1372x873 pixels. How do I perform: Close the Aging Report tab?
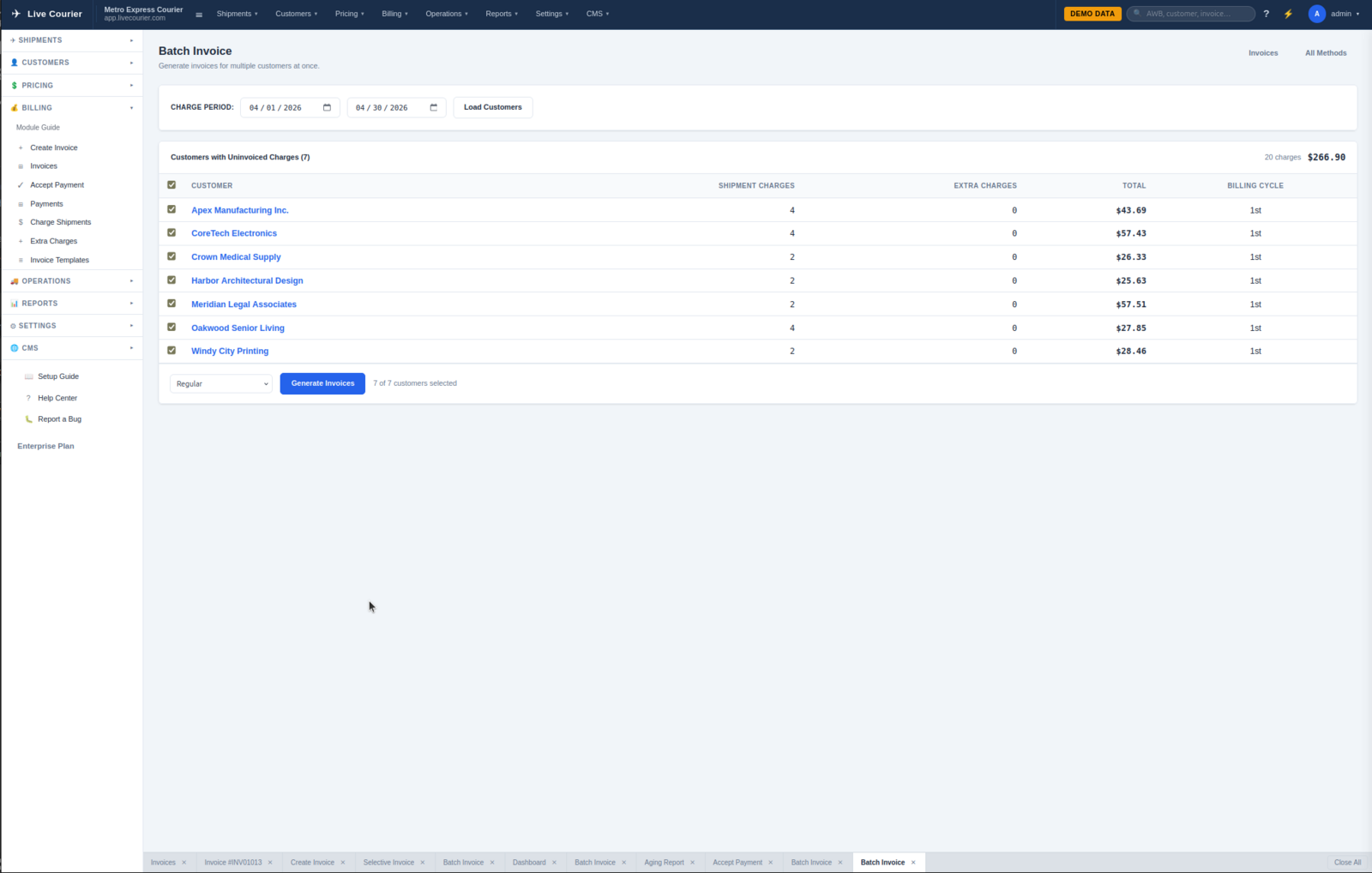click(x=692, y=863)
